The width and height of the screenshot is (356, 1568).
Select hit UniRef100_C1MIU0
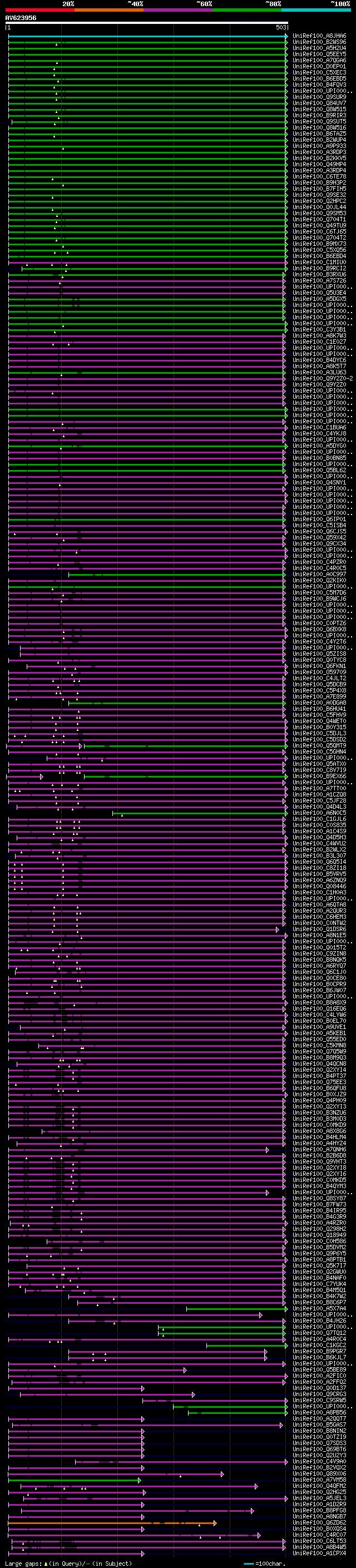click(319, 263)
